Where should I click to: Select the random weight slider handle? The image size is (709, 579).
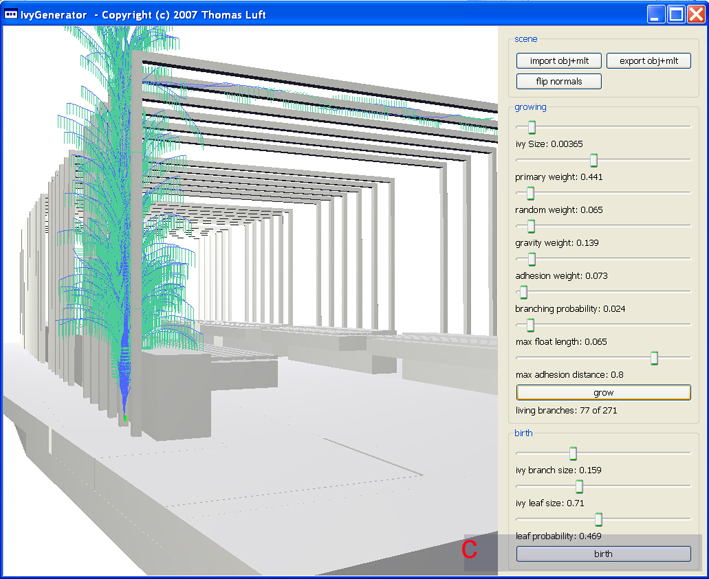pyautogui.click(x=530, y=193)
